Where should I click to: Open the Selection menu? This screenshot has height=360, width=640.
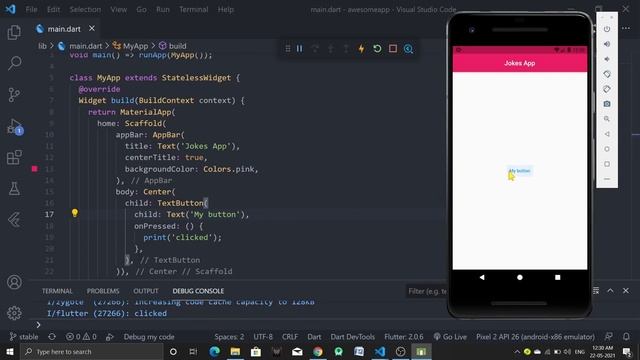(x=85, y=9)
